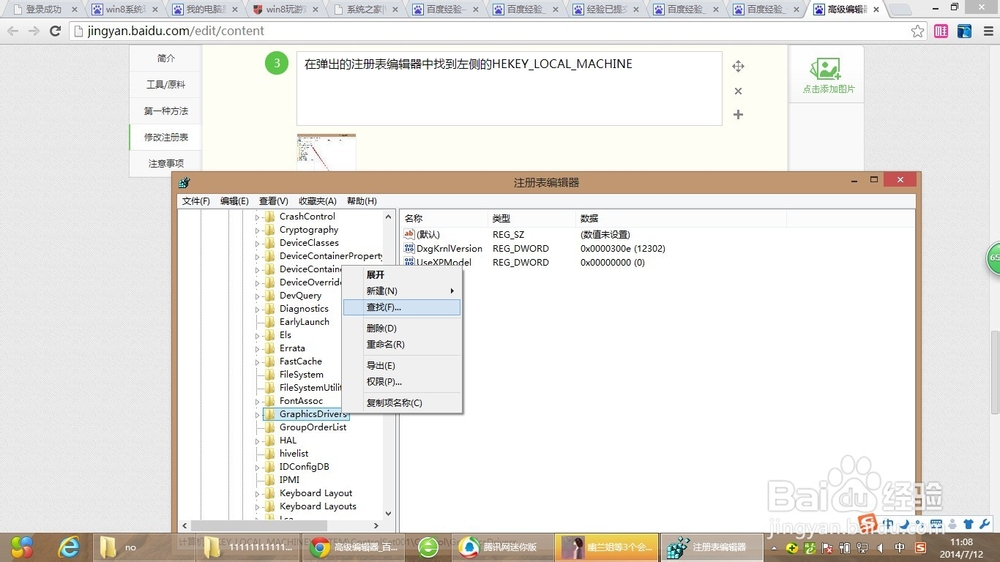Select the UseXPModel value
The width and height of the screenshot is (1000, 562).
pos(444,262)
